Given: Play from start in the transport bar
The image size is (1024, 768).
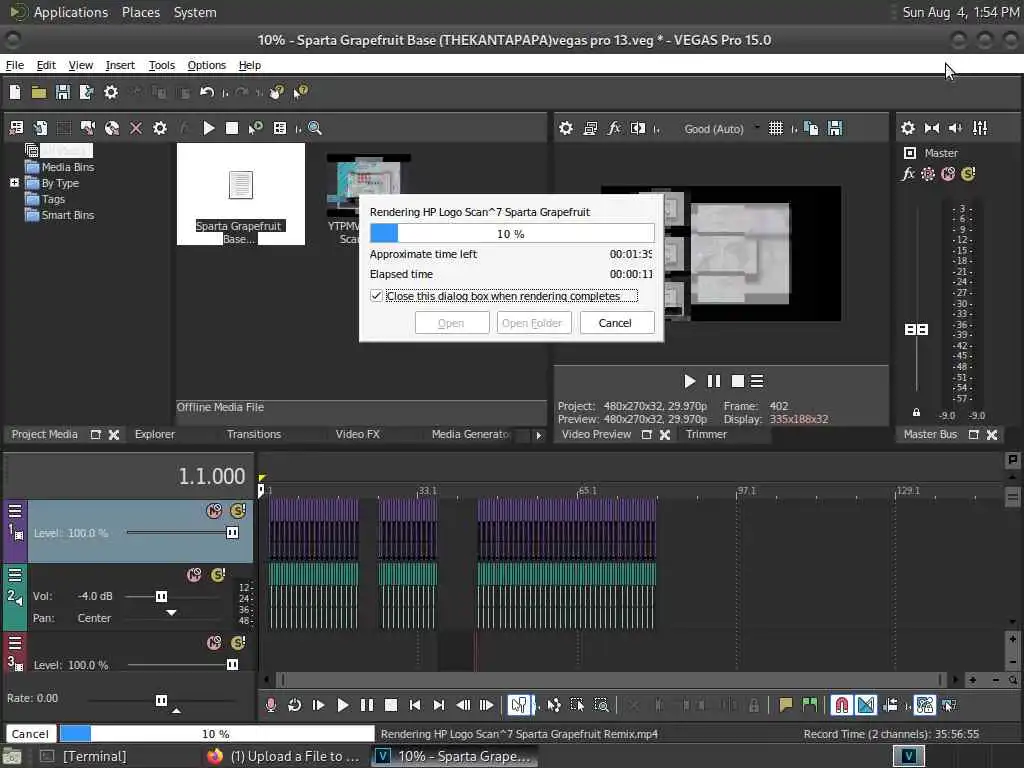Looking at the screenshot, I should click(x=319, y=705).
